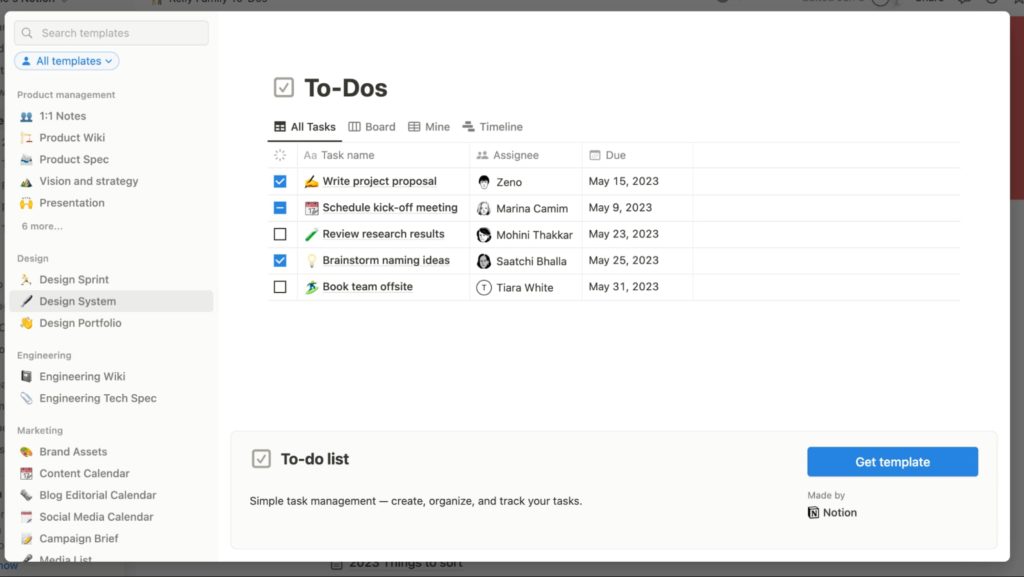The height and width of the screenshot is (577, 1024).
Task: Click the Blog Editorial Calendar pen icon
Action: pyautogui.click(x=26, y=495)
